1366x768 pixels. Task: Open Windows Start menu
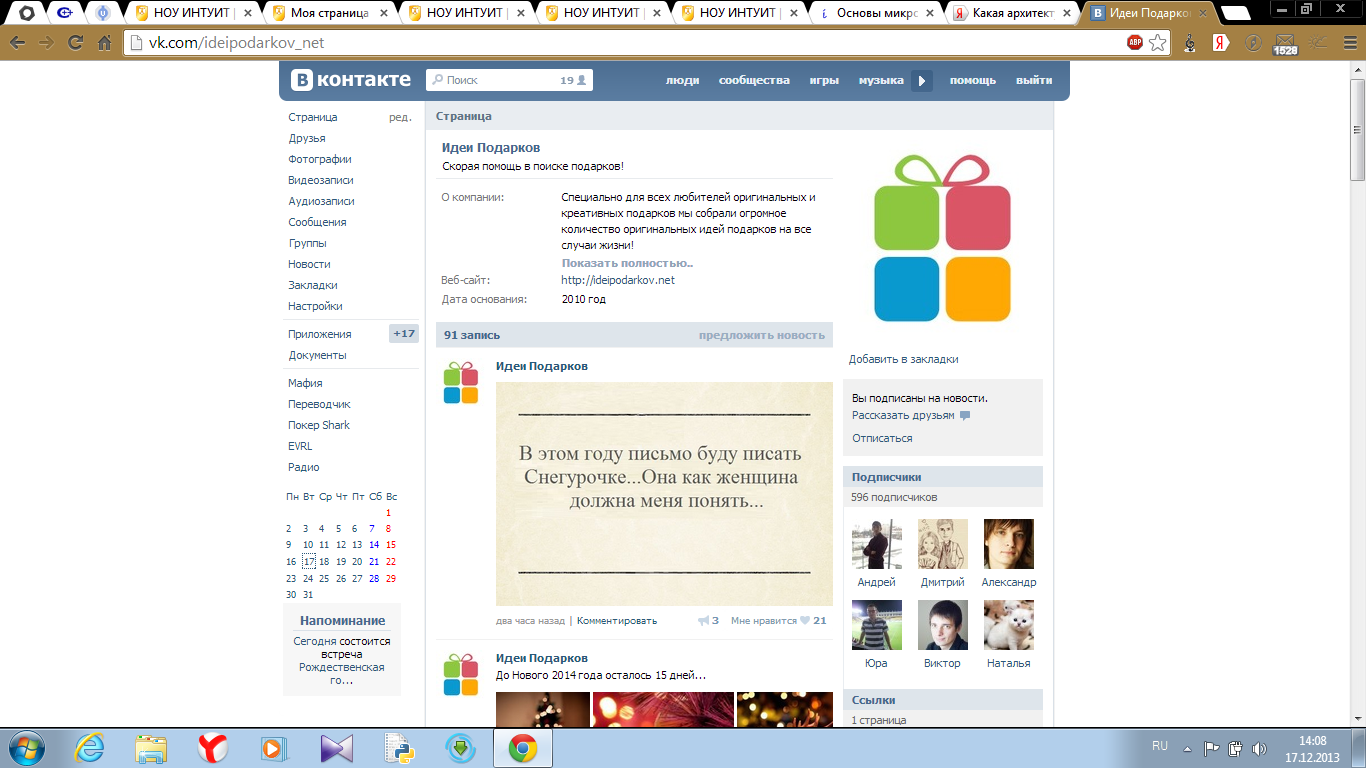pyautogui.click(x=26, y=748)
